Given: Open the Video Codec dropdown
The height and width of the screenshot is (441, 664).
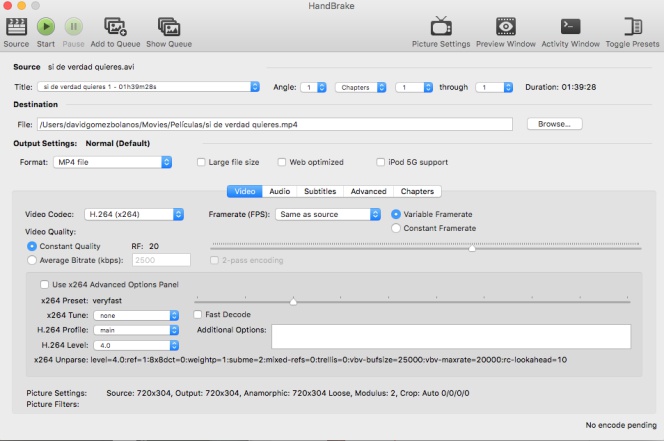Looking at the screenshot, I should pos(134,214).
